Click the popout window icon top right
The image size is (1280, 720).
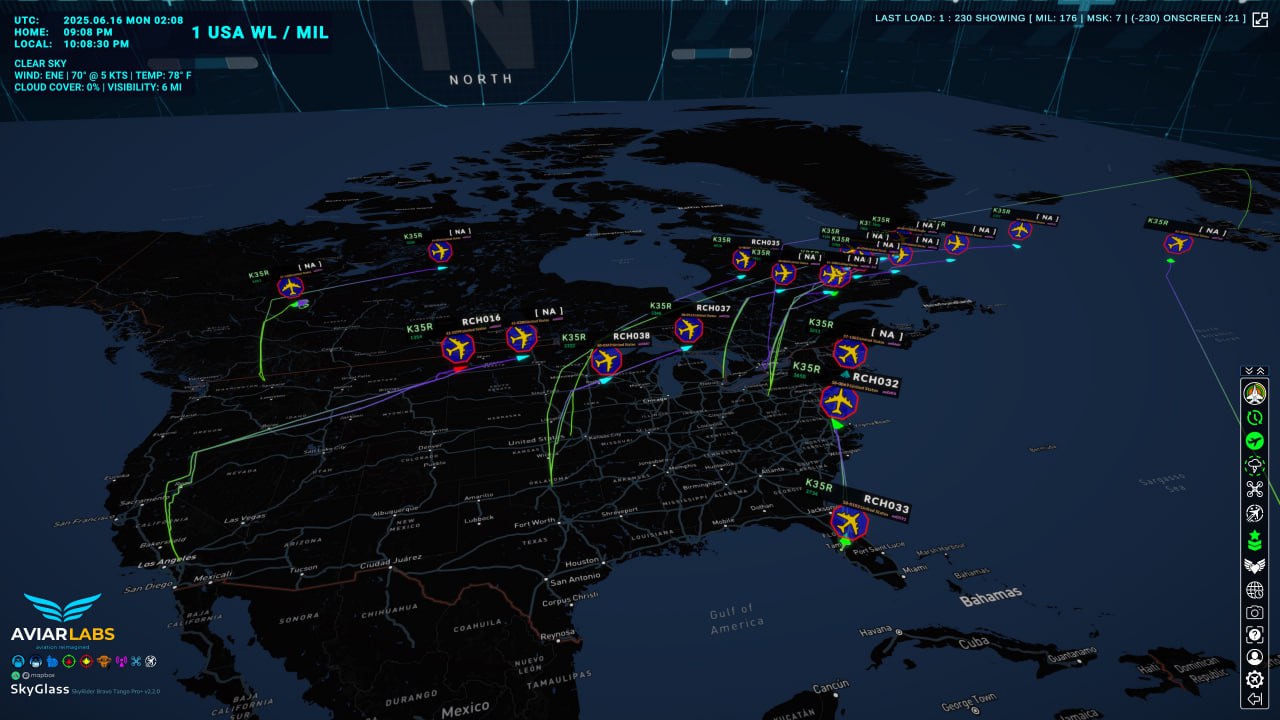click(x=1260, y=19)
